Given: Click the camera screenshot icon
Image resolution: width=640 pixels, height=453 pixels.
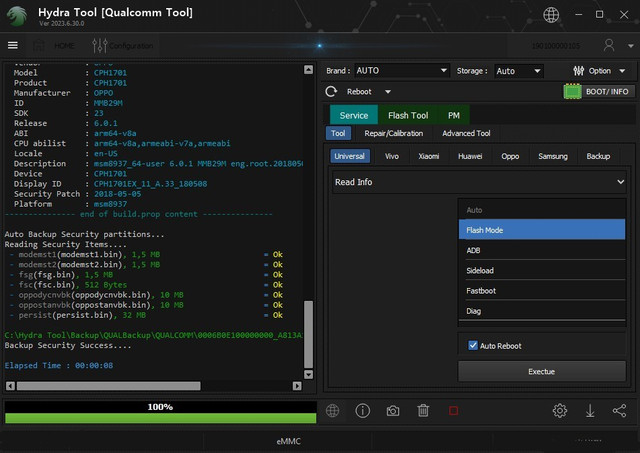Looking at the screenshot, I should click(393, 411).
